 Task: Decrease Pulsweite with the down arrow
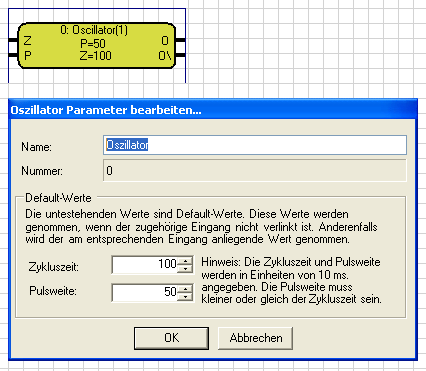click(185, 297)
